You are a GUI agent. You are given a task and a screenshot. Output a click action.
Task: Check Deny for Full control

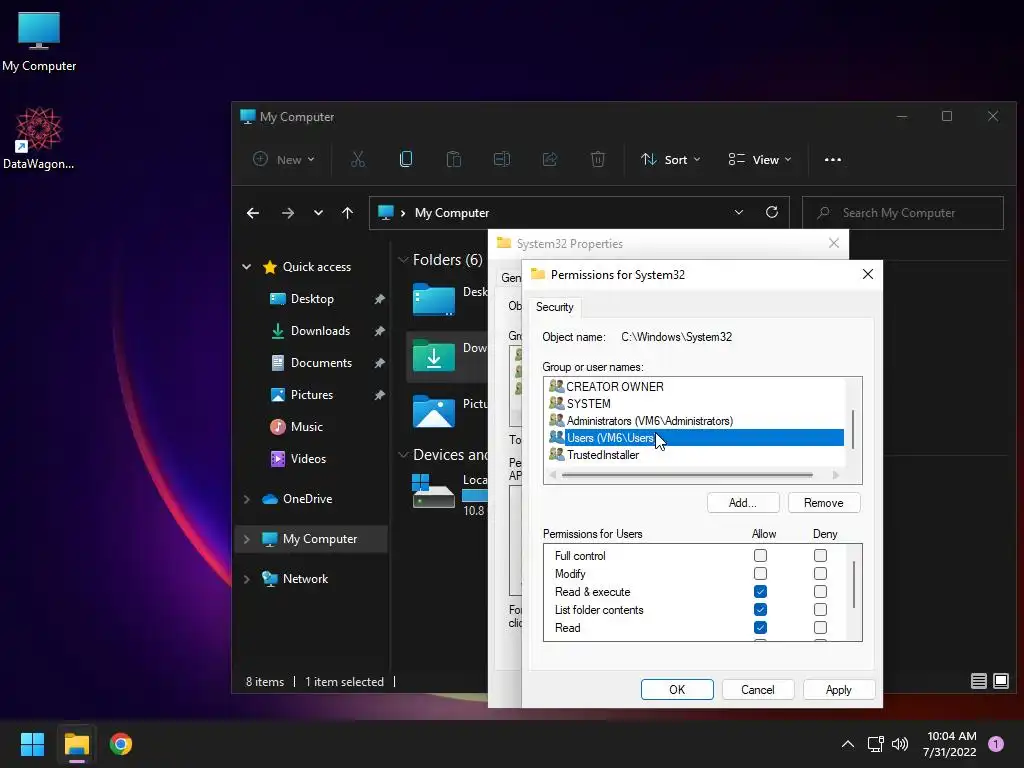(820, 556)
